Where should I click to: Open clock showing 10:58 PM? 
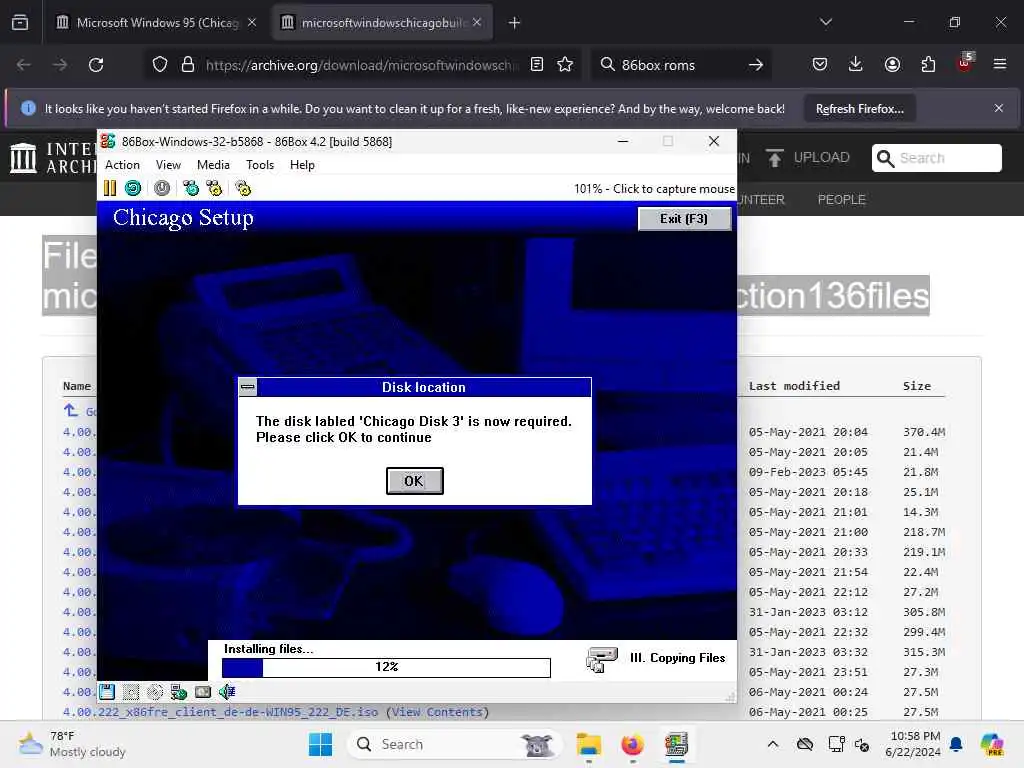point(913,744)
